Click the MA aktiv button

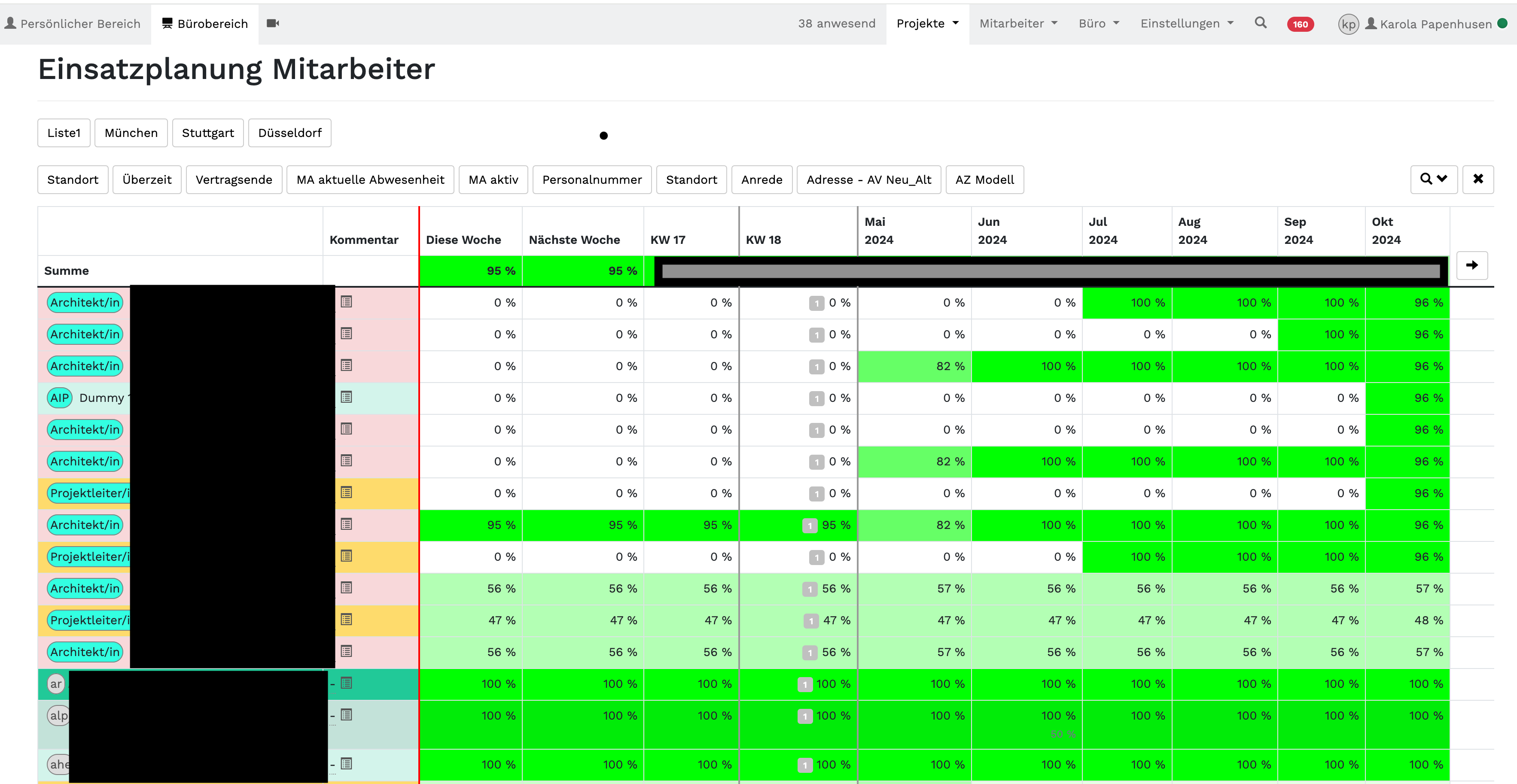click(493, 179)
